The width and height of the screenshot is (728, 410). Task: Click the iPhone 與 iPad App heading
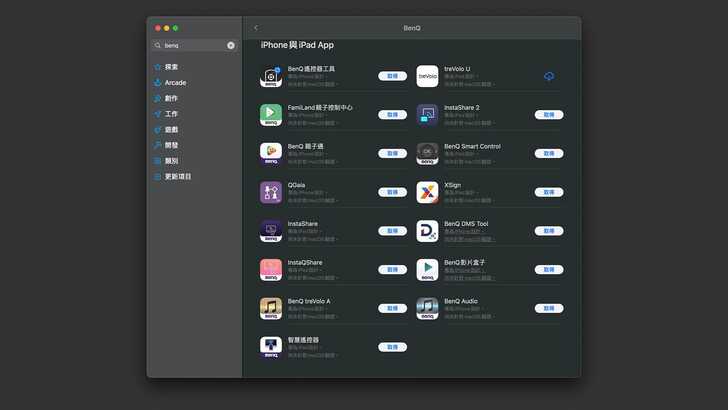(297, 45)
